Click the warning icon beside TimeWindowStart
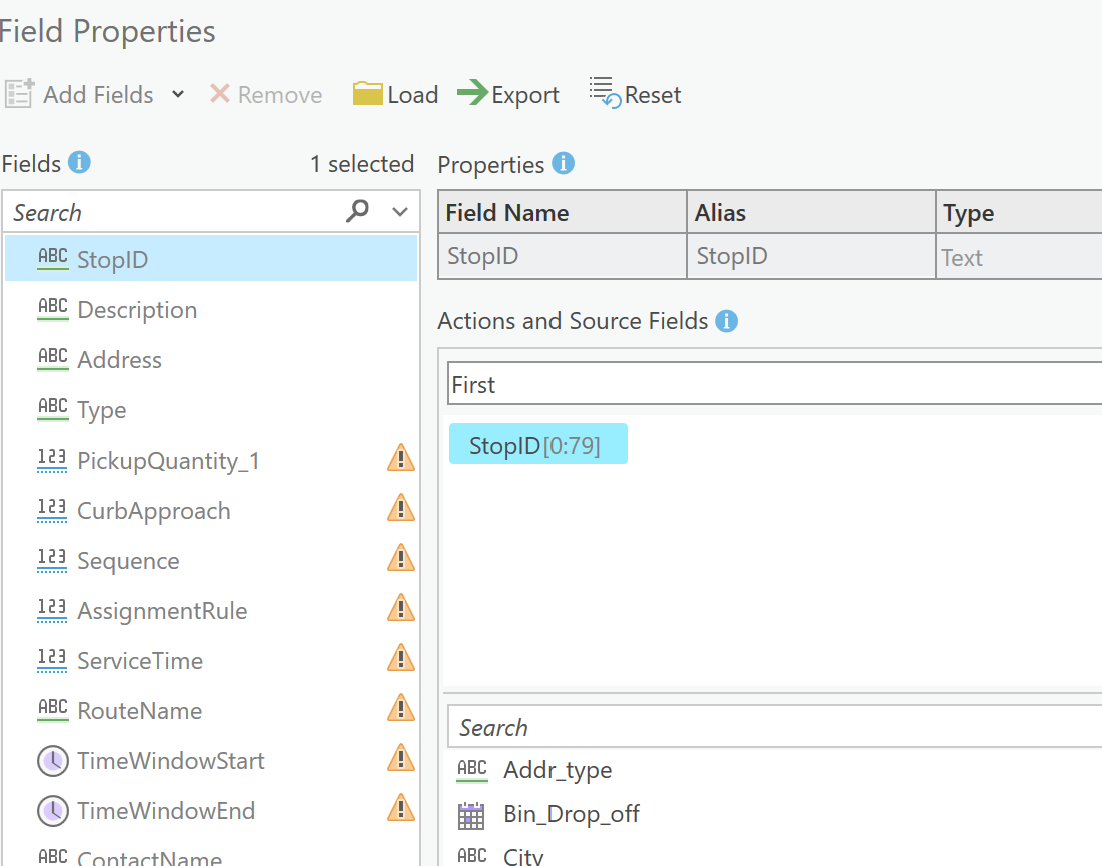 click(x=400, y=759)
